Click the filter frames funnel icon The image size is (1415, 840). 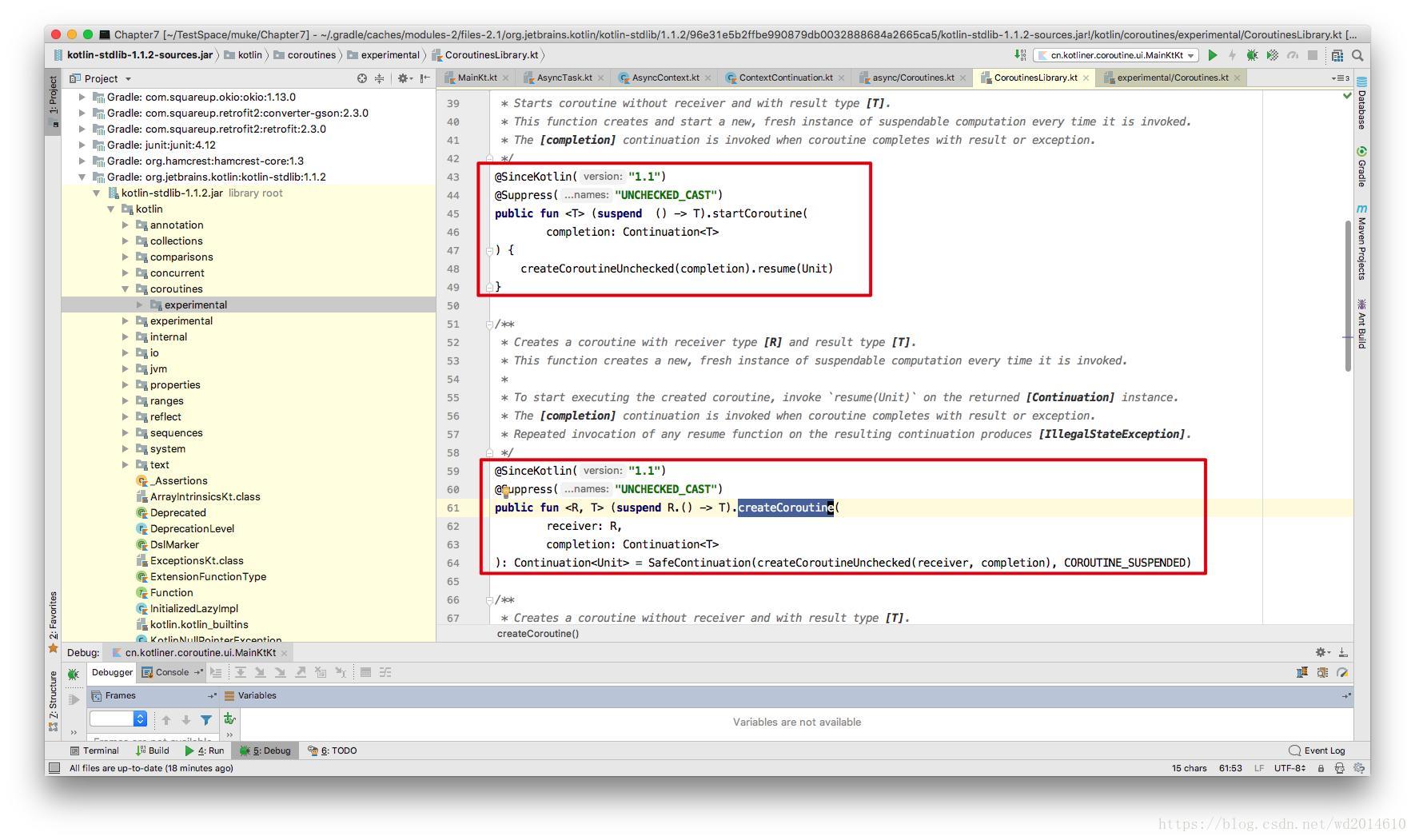[206, 719]
